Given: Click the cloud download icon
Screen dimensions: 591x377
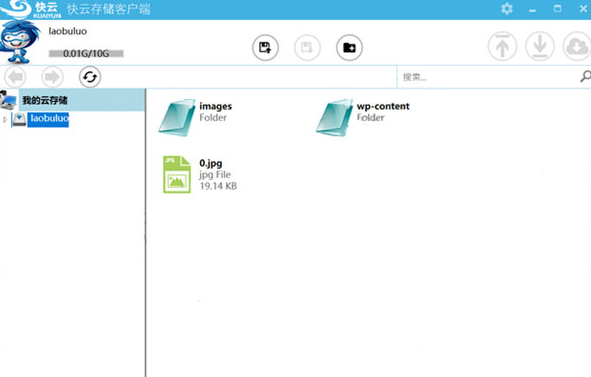Looking at the screenshot, I should pos(577,46).
